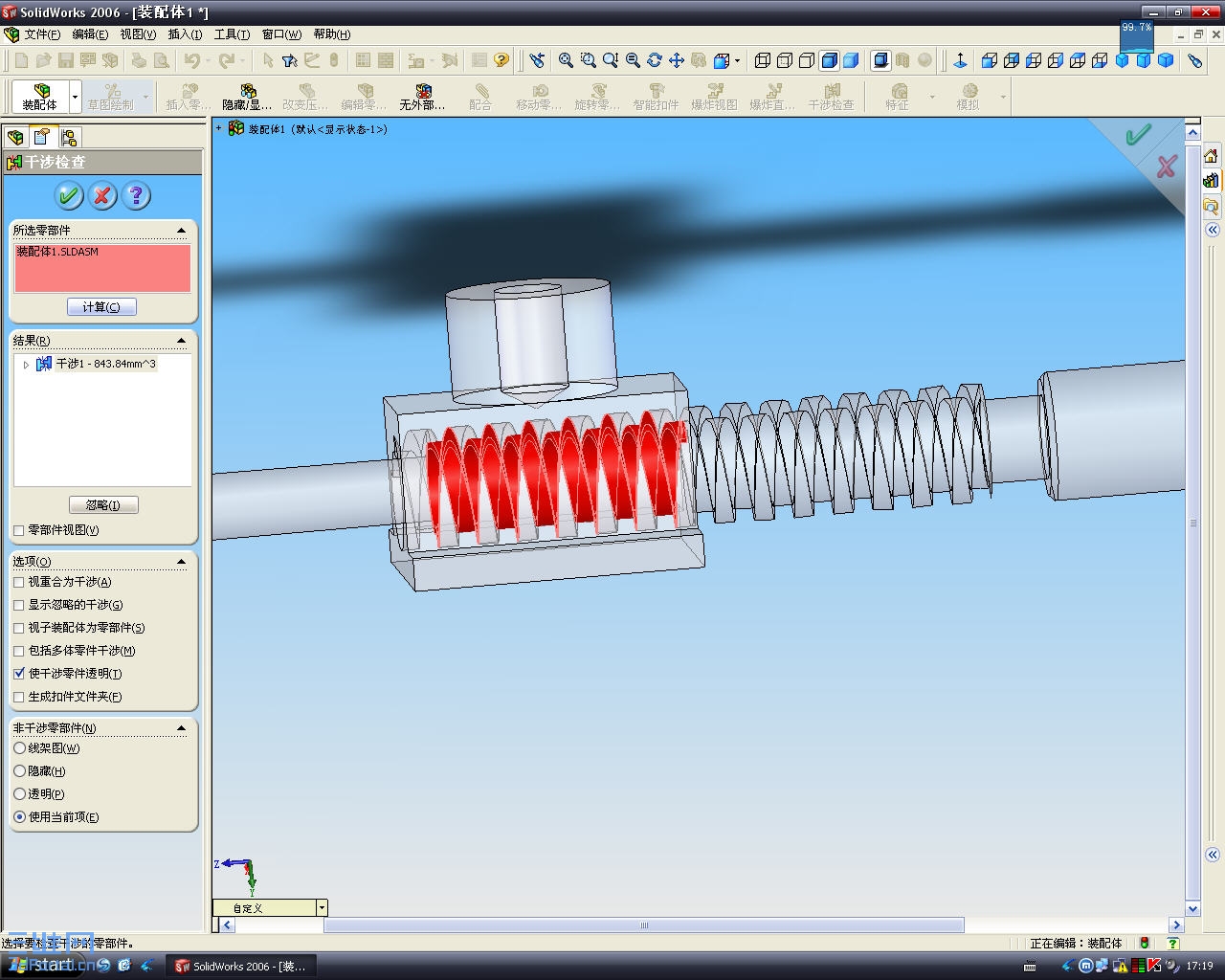
Task: Switch to Hidden Lines Removed display
Action: point(807,60)
